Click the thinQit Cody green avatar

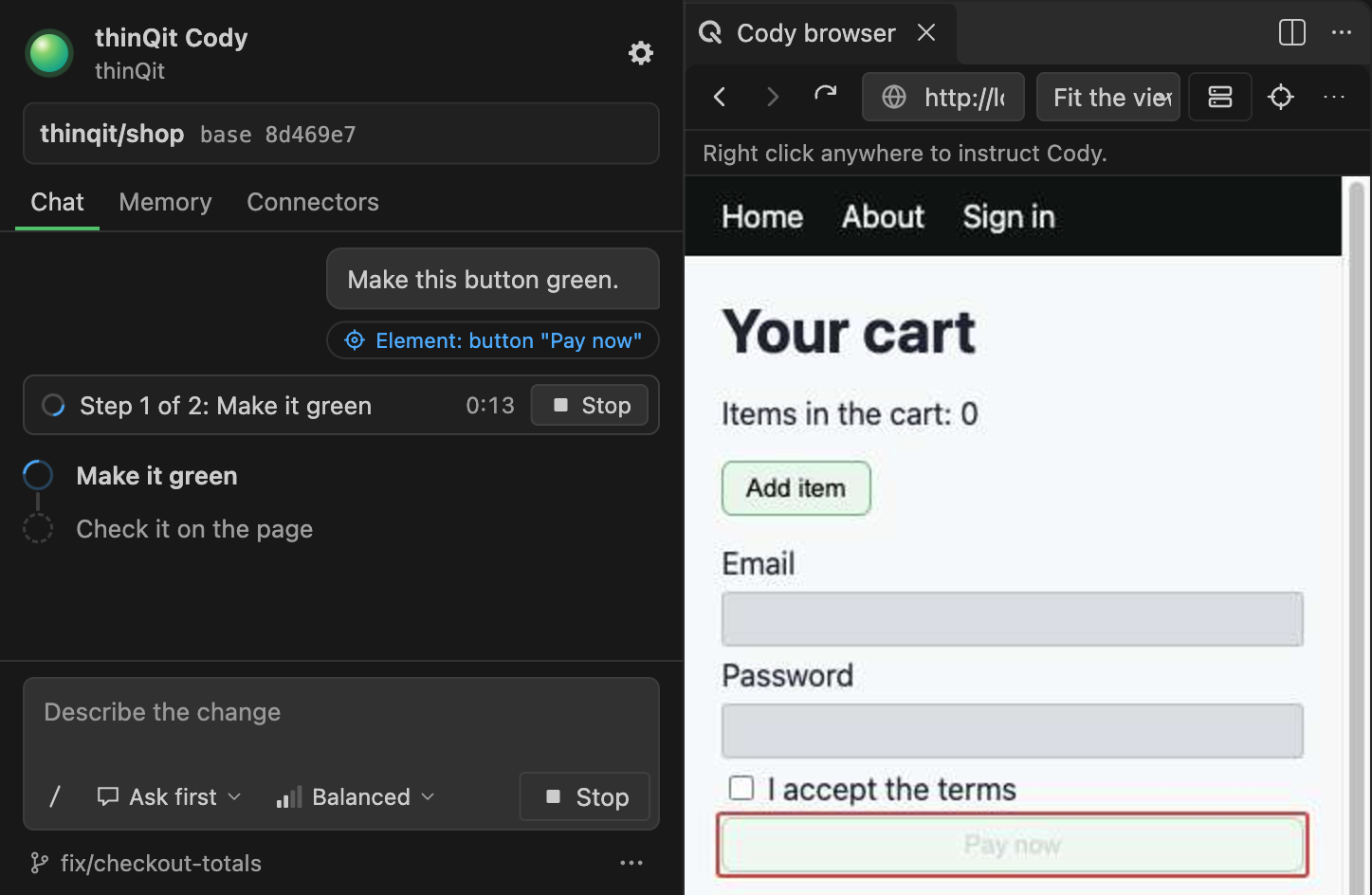coord(49,52)
